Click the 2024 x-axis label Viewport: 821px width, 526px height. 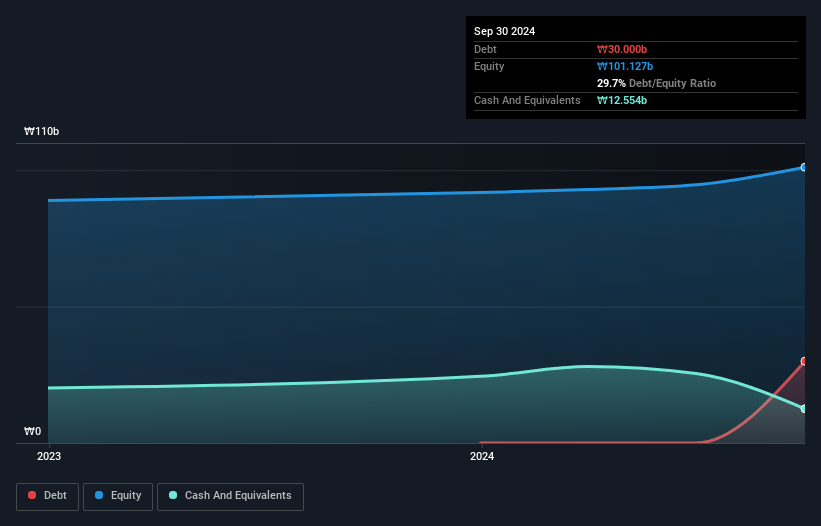coord(482,456)
